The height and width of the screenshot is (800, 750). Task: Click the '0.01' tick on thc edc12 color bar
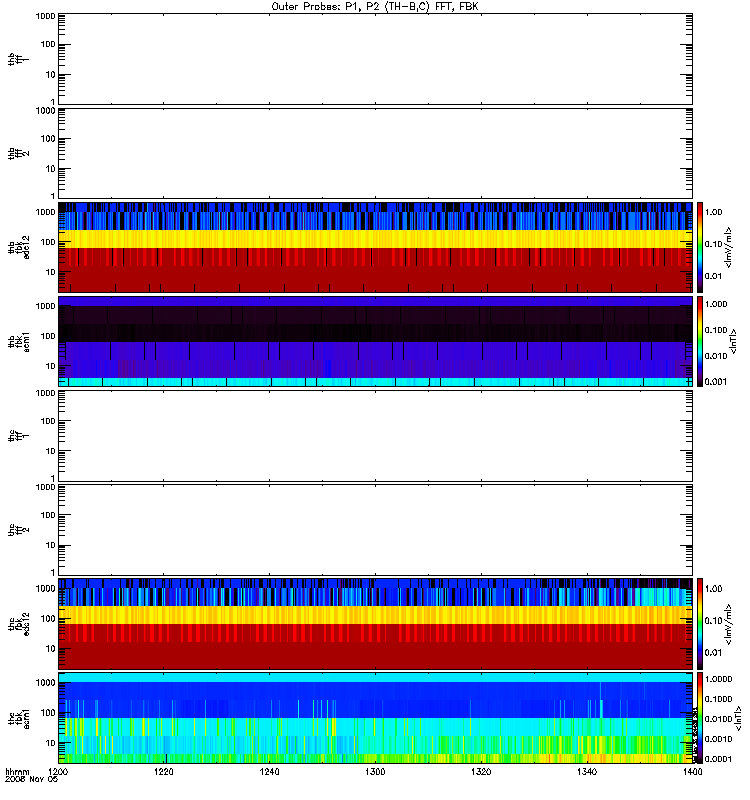[714, 653]
